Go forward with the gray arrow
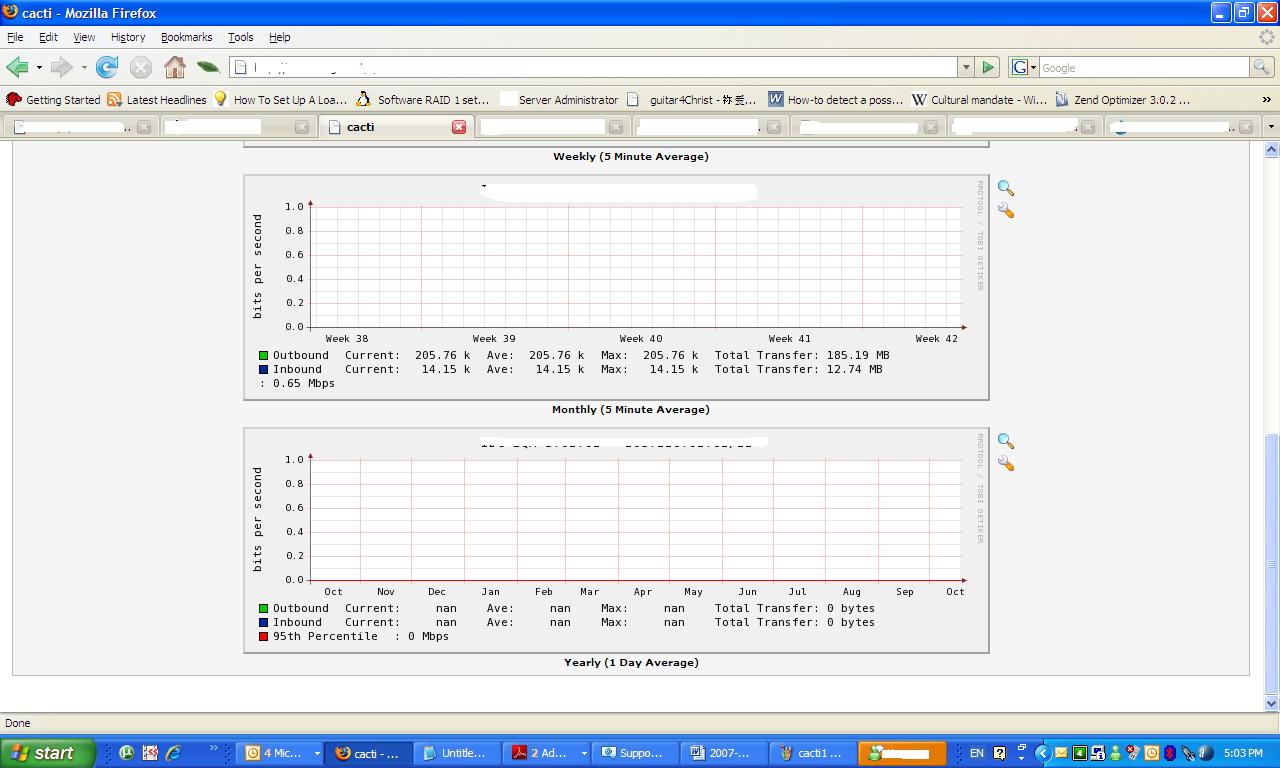 (x=61, y=67)
